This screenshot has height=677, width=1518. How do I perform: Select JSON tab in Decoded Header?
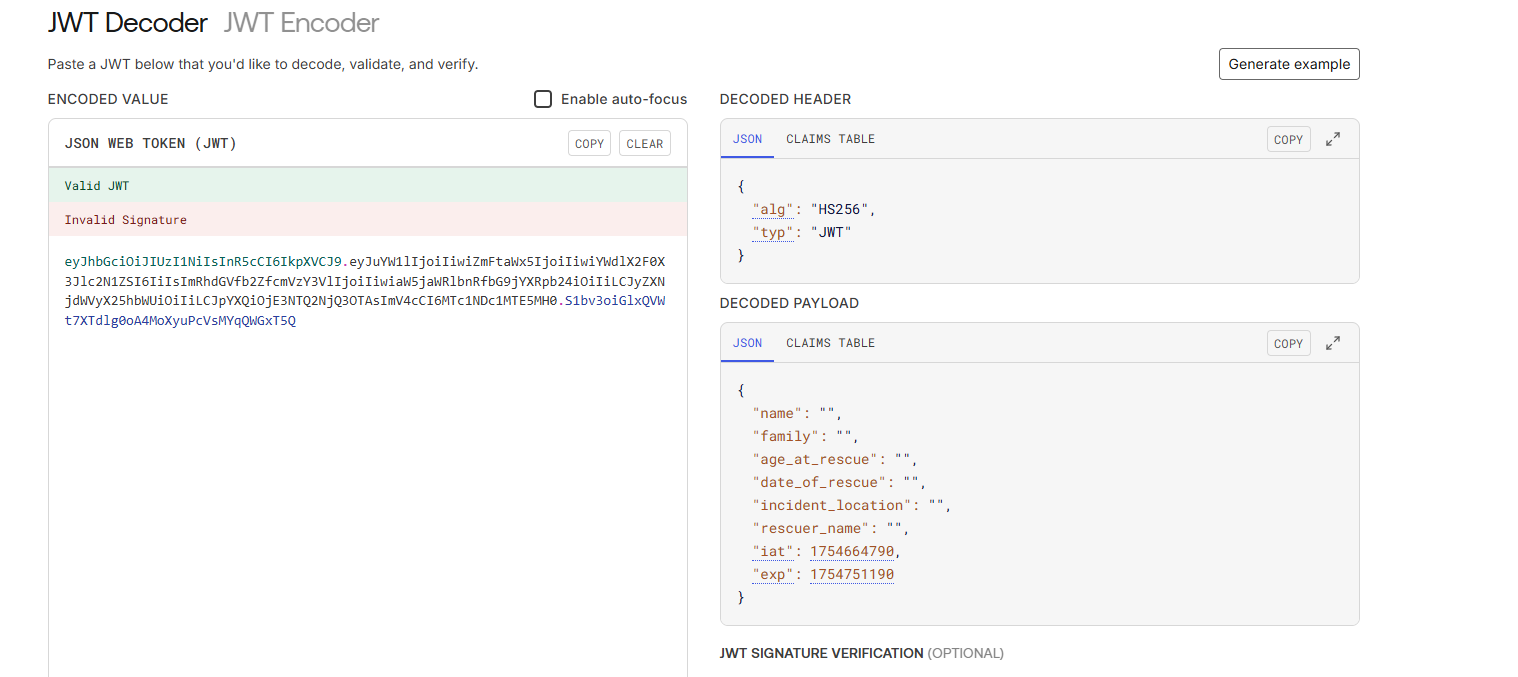click(x=747, y=139)
